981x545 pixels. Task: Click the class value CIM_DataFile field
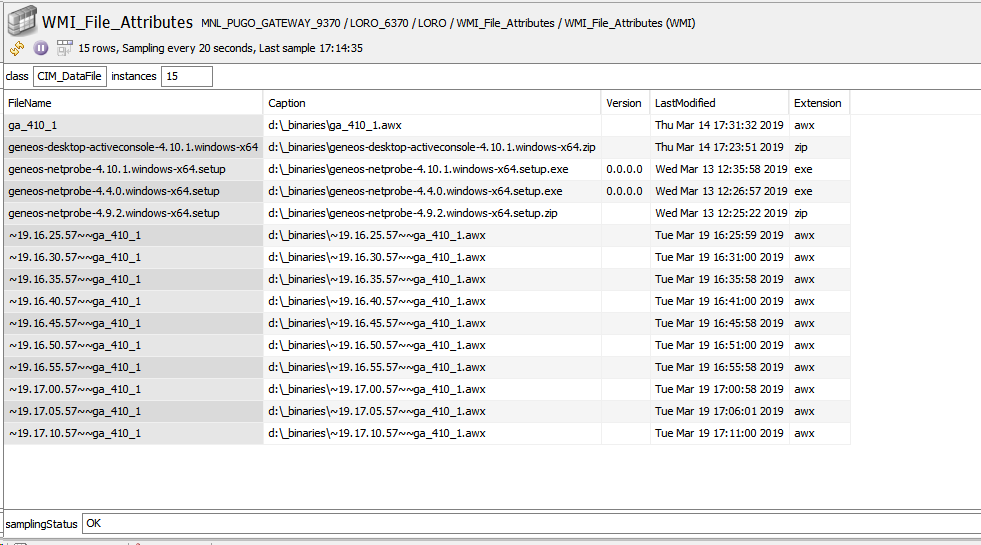[x=69, y=76]
